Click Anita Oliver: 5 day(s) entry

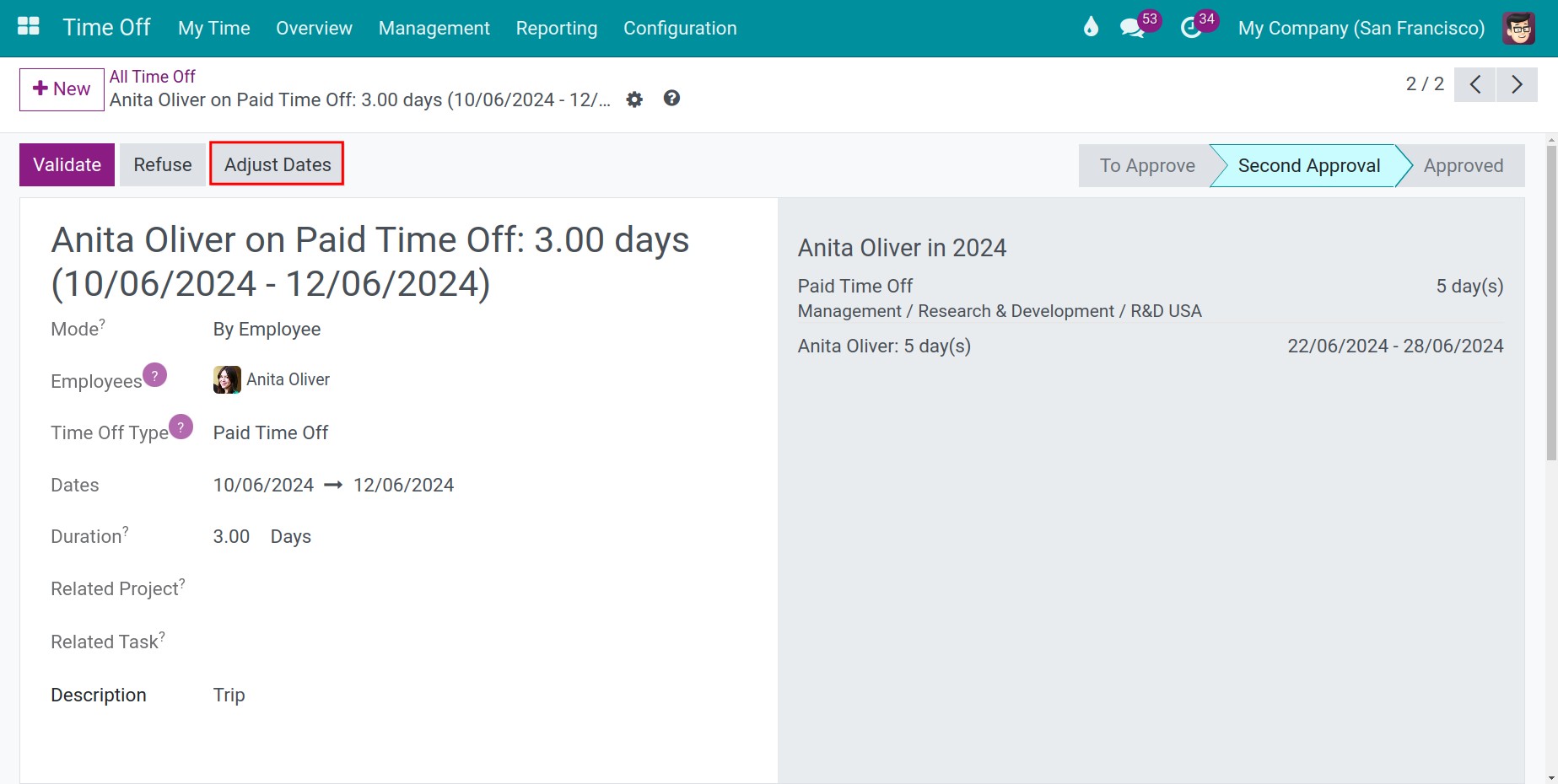[x=884, y=346]
